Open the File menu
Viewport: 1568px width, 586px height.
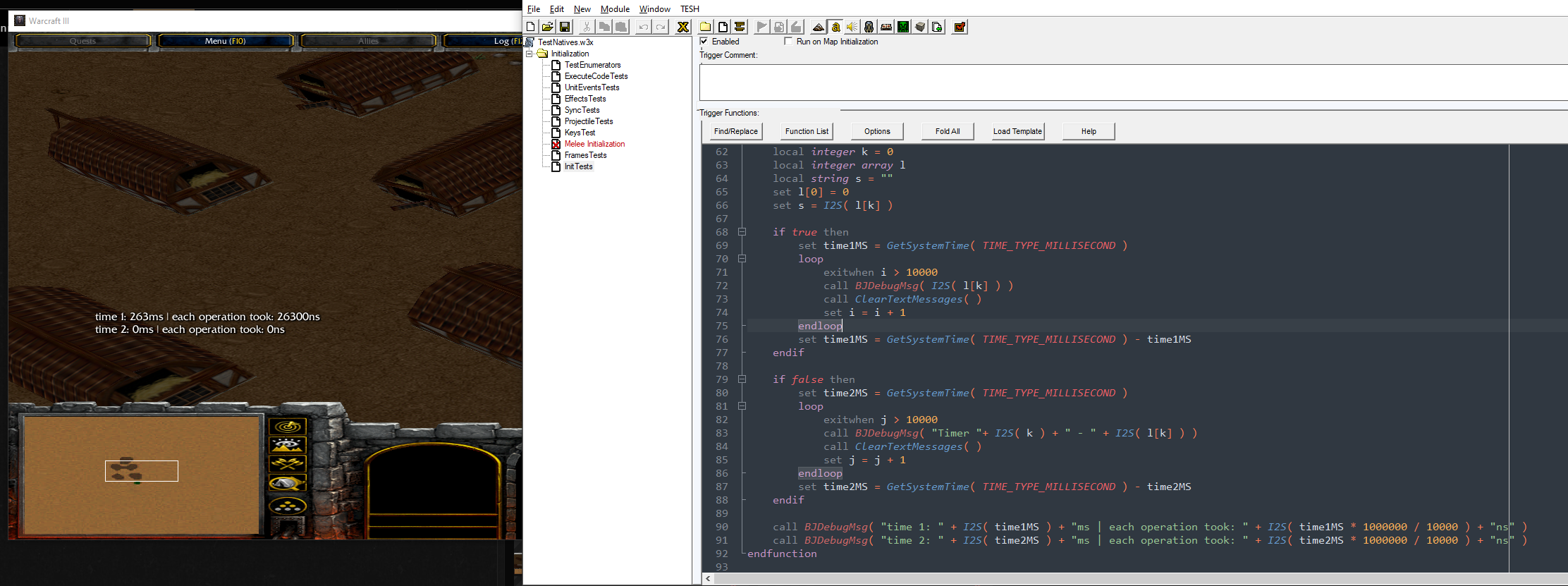534,9
